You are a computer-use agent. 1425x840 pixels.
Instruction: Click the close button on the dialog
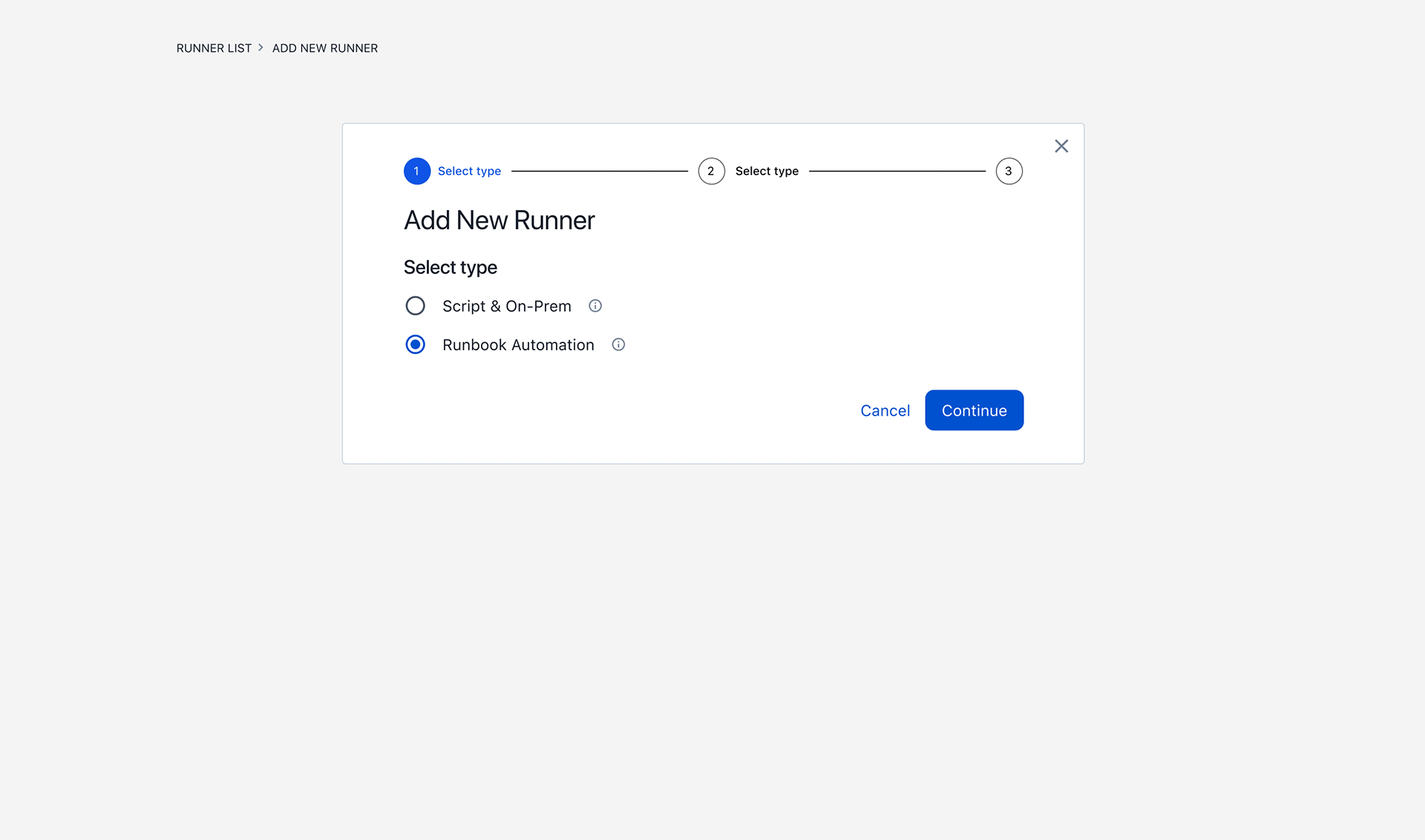(x=1062, y=145)
